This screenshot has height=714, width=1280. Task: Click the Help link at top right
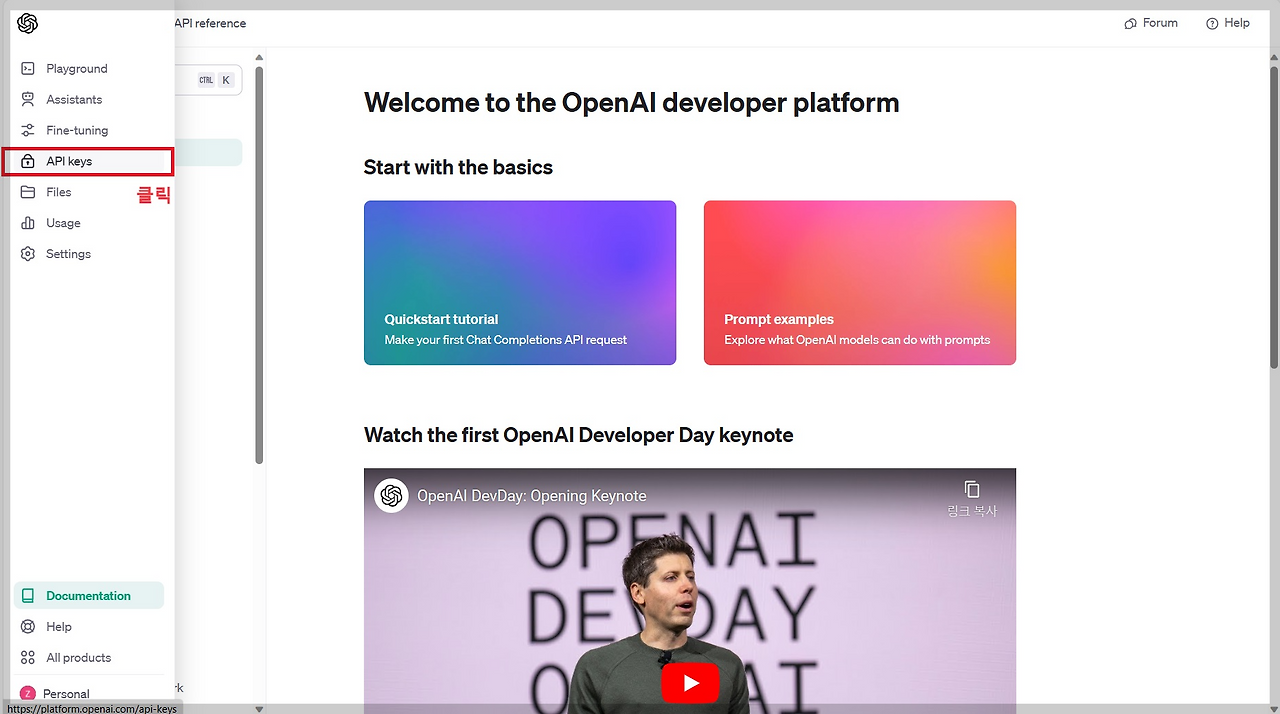click(x=1228, y=23)
